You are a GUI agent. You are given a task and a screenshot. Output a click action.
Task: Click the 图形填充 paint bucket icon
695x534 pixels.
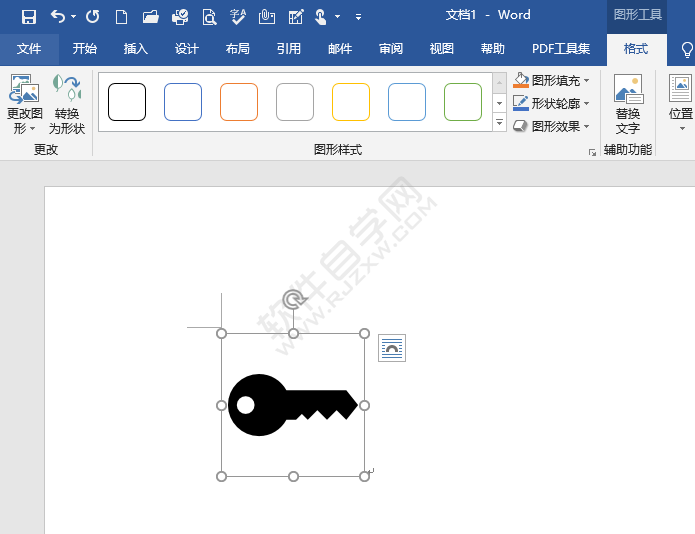[521, 80]
